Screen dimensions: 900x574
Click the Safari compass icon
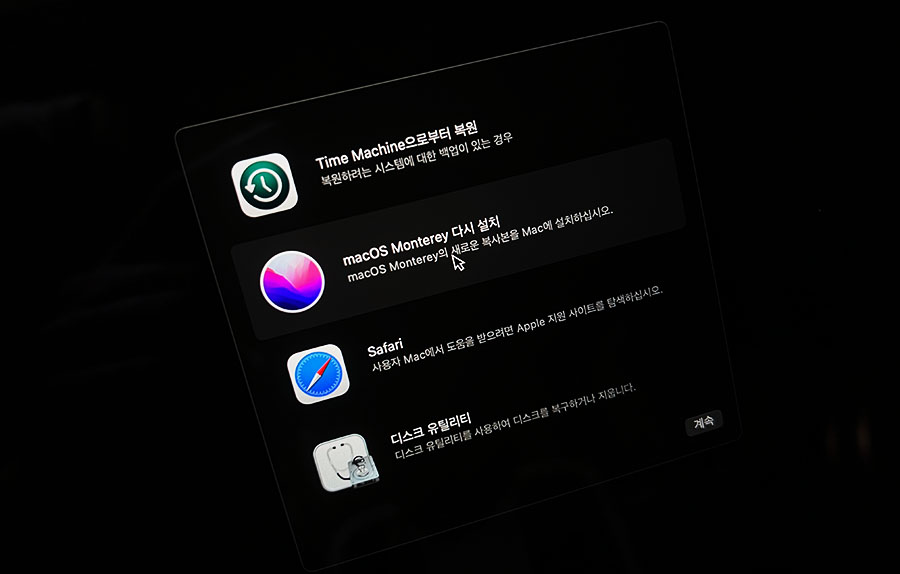point(318,374)
